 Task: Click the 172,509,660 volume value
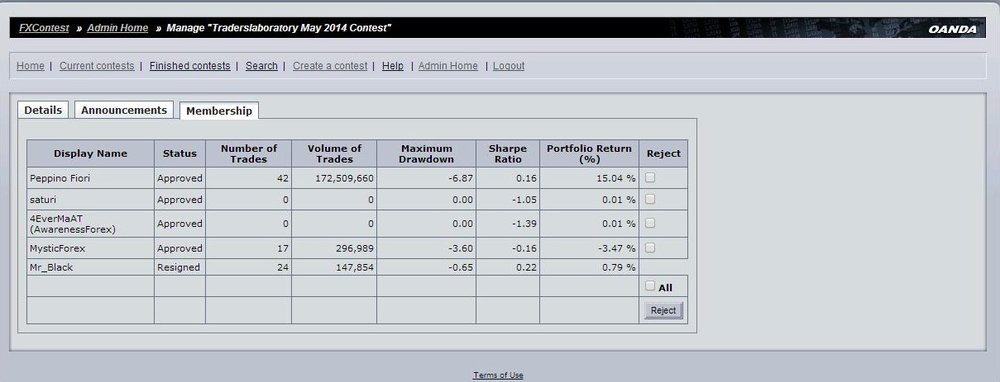344,179
